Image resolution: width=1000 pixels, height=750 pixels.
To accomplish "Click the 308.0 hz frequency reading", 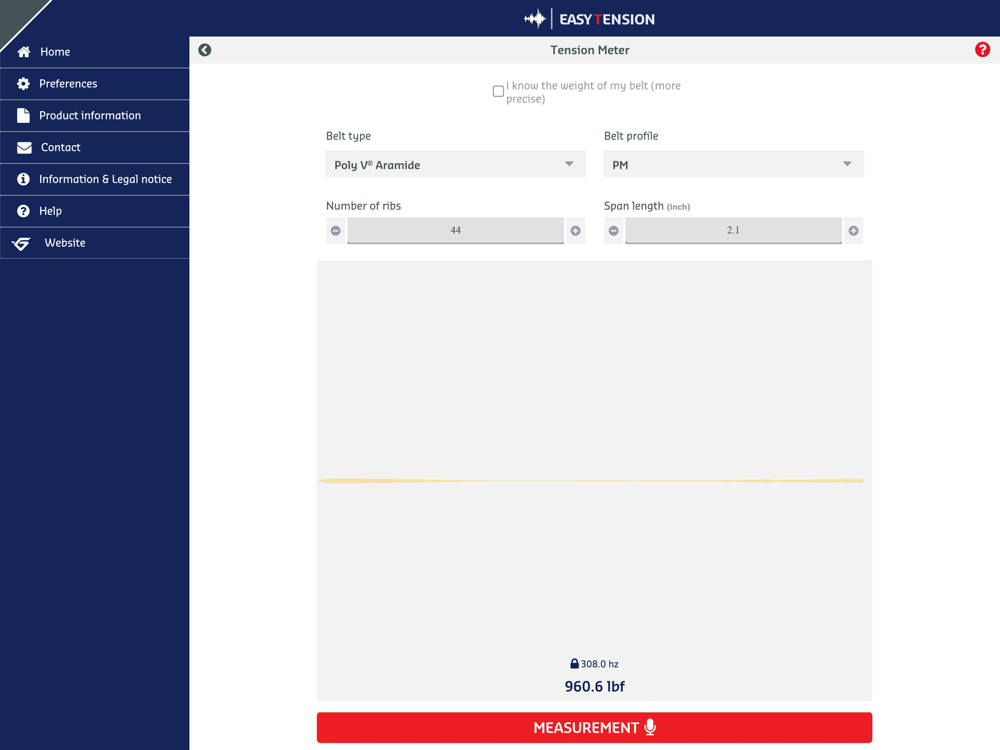I will [x=599, y=664].
